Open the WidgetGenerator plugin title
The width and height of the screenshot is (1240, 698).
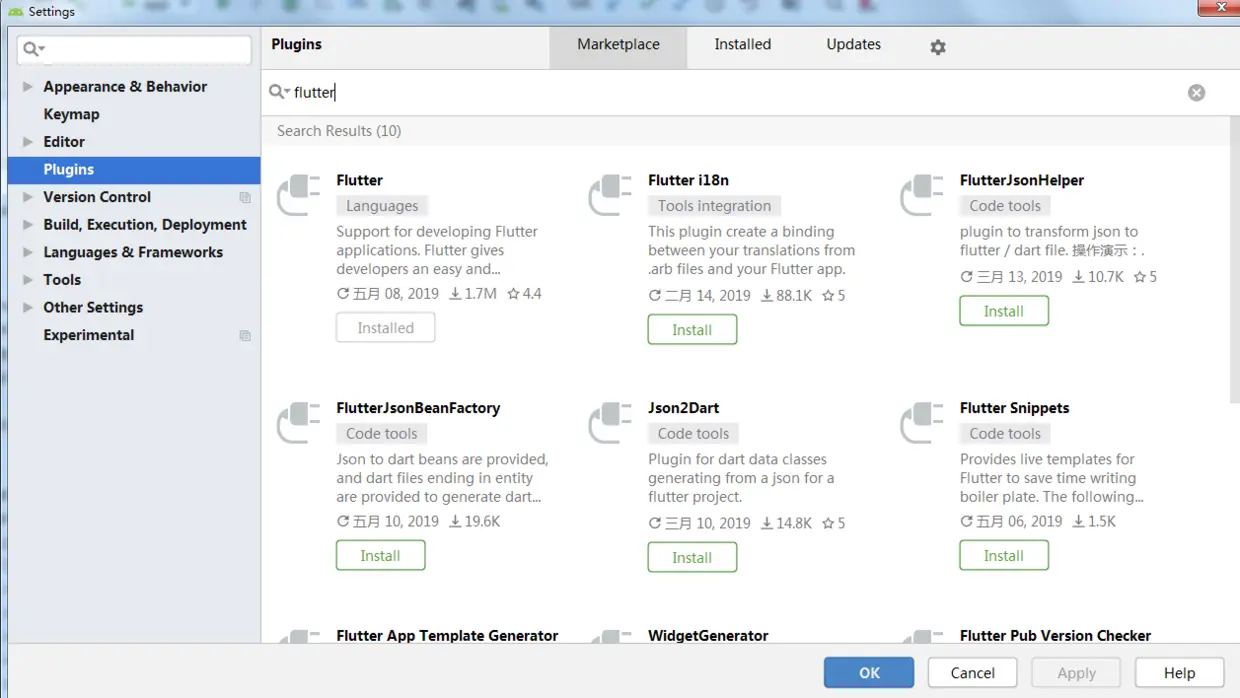708,635
